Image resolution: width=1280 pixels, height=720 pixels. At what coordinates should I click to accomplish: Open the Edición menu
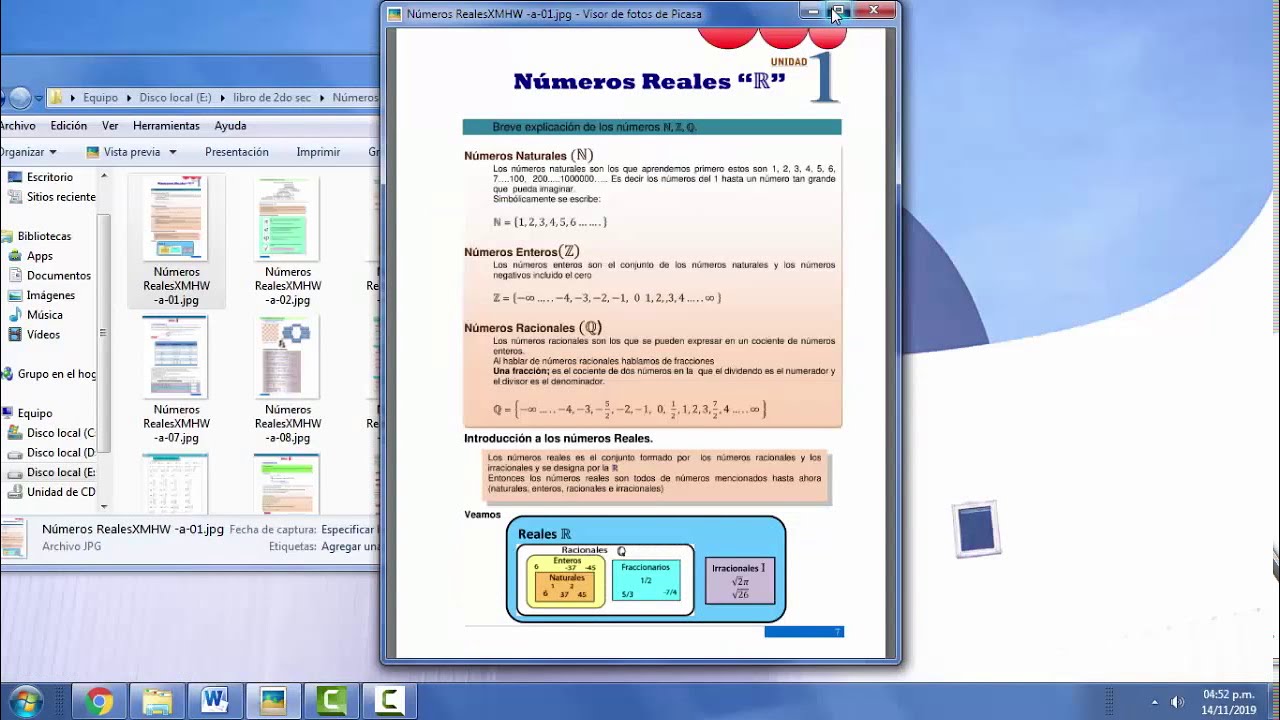69,126
